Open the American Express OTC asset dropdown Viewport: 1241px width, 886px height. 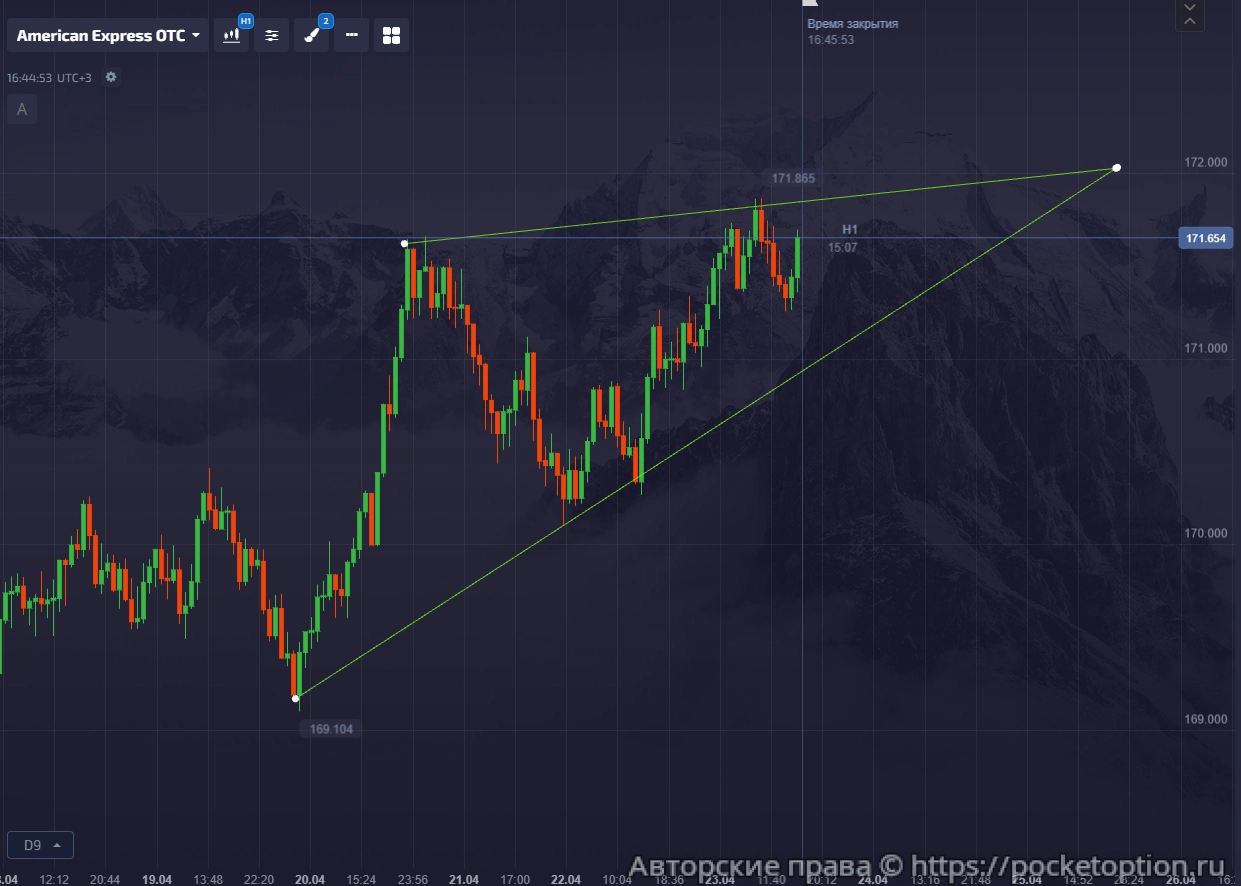tap(108, 36)
